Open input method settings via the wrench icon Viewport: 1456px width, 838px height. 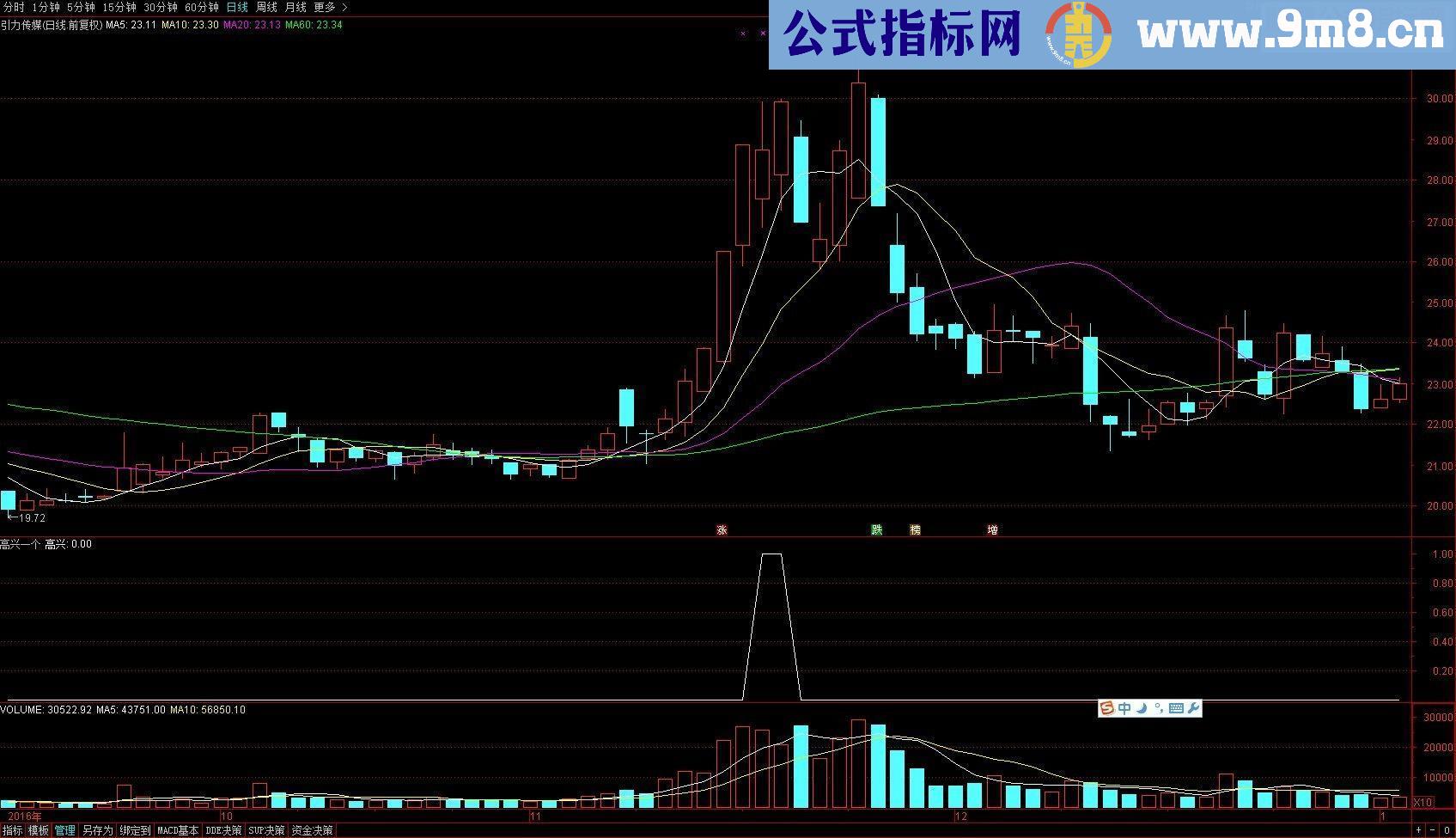[1193, 709]
